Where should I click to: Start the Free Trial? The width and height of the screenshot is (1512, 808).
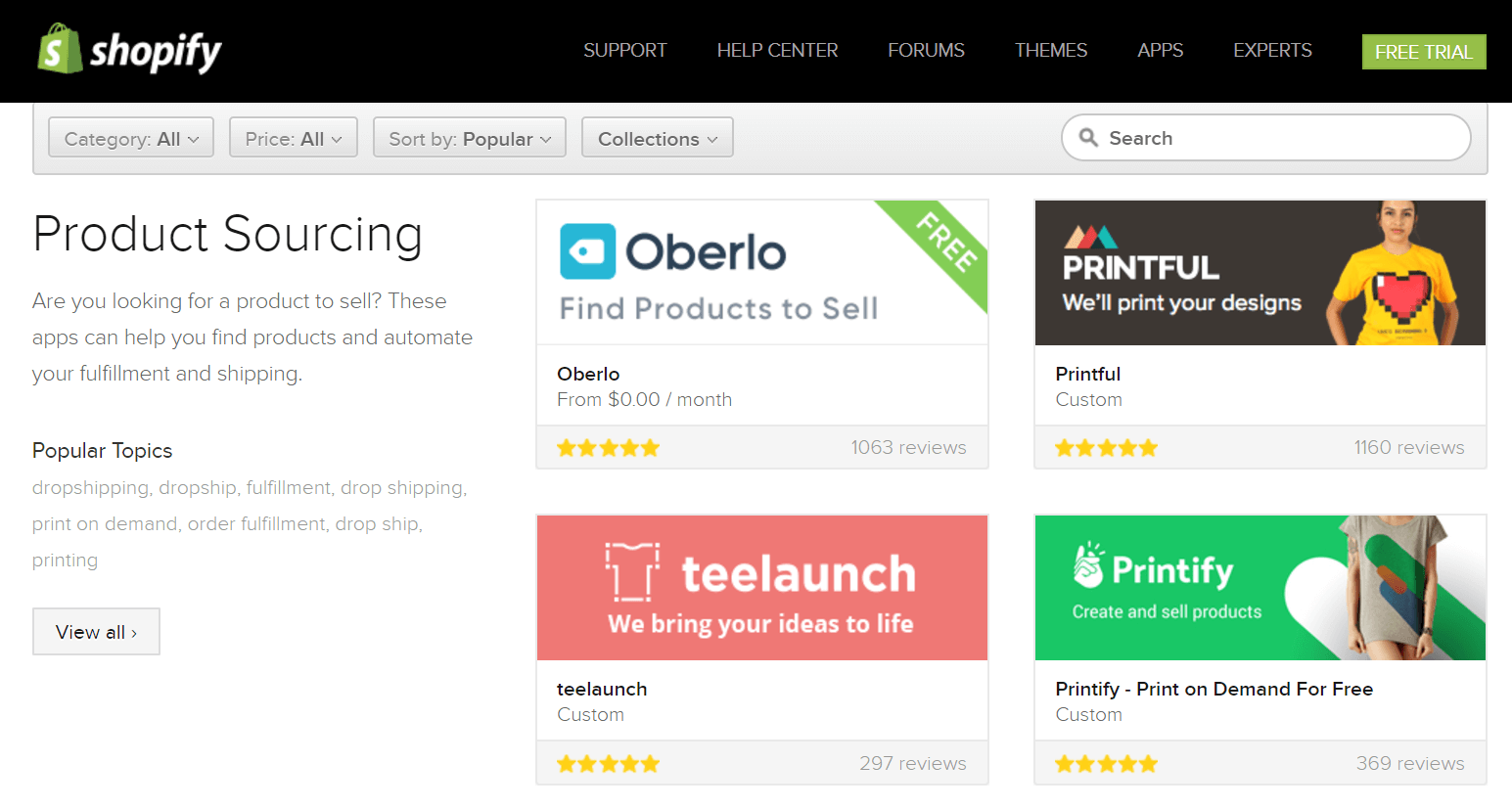tap(1424, 52)
